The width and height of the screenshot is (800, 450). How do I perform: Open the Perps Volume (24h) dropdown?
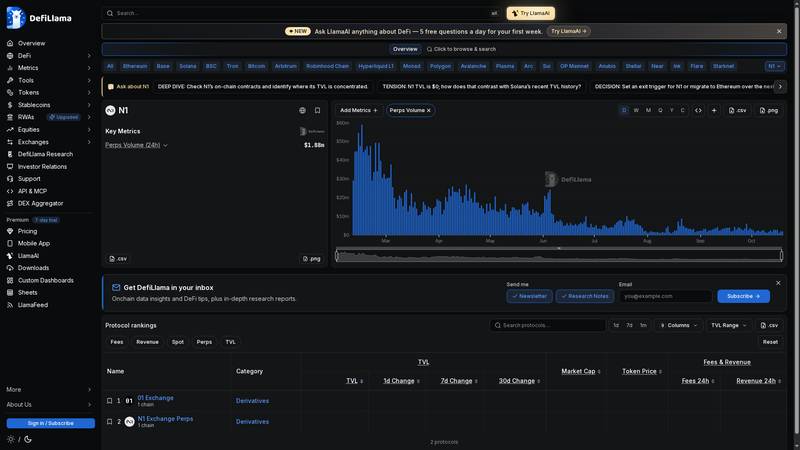136,145
